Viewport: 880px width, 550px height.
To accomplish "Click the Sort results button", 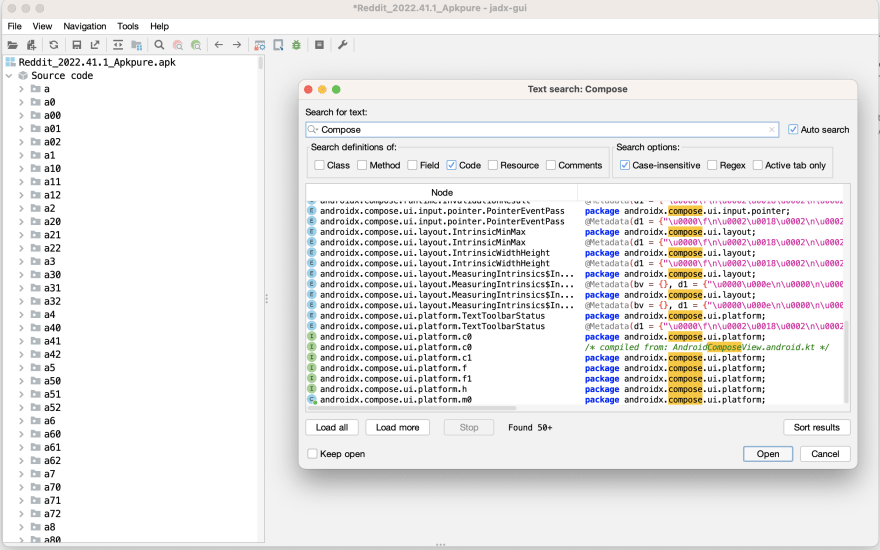I will [x=817, y=428].
